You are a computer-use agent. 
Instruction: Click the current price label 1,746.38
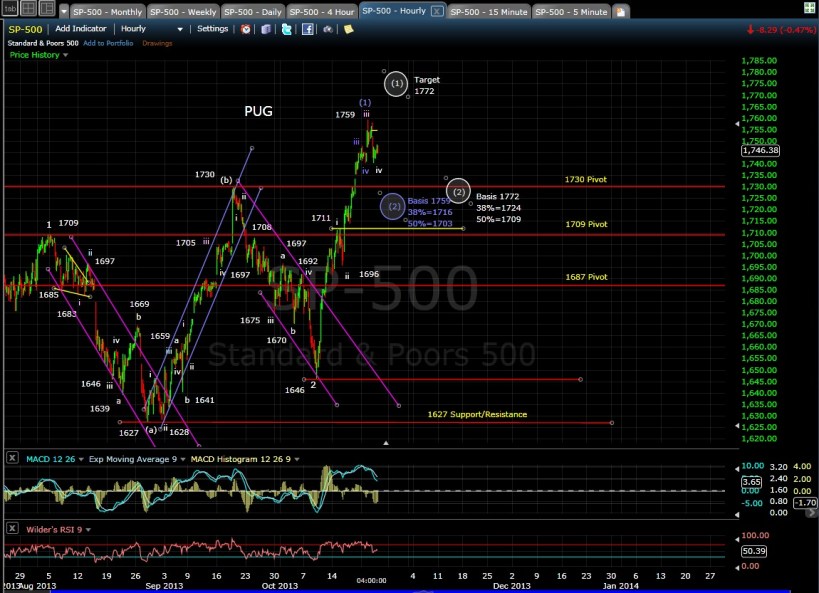[760, 150]
